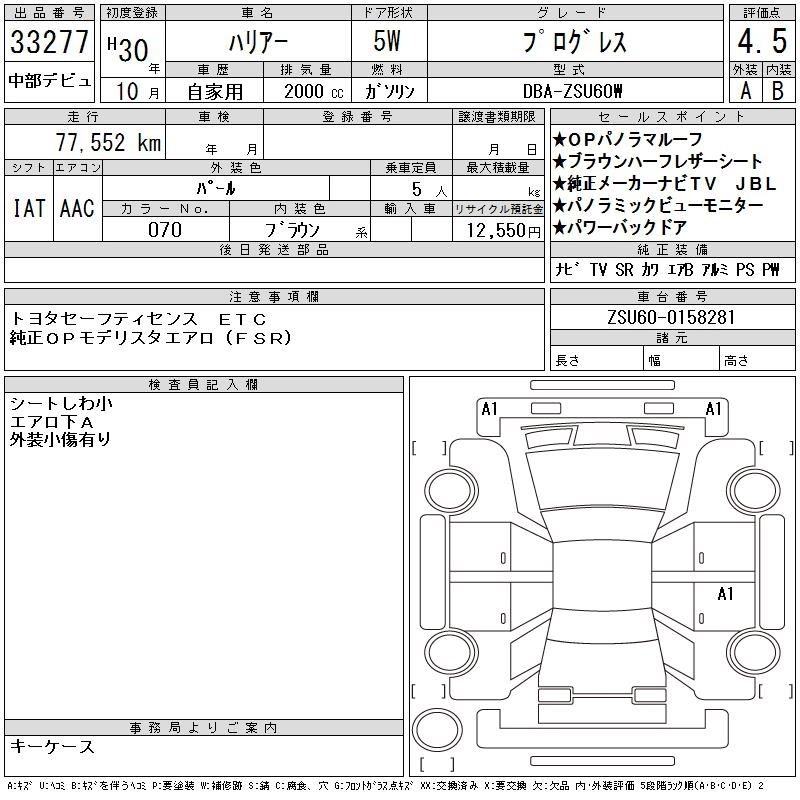Click the lot number 33277
The width and height of the screenshot is (800, 800).
(x=49, y=42)
